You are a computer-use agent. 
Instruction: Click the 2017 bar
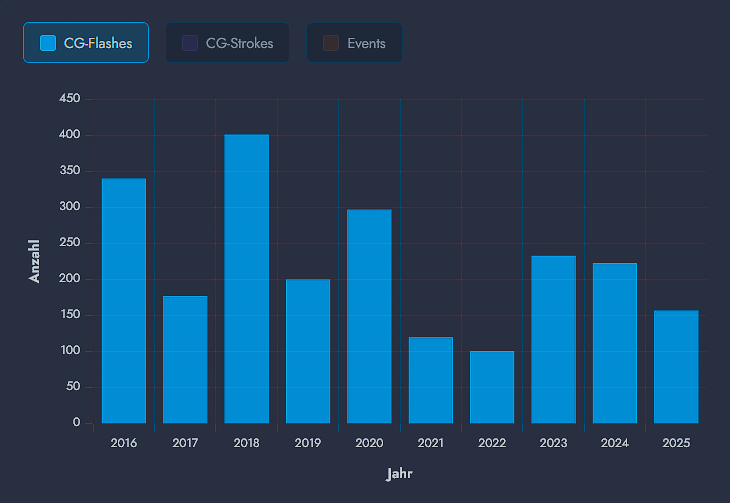pyautogui.click(x=185, y=359)
